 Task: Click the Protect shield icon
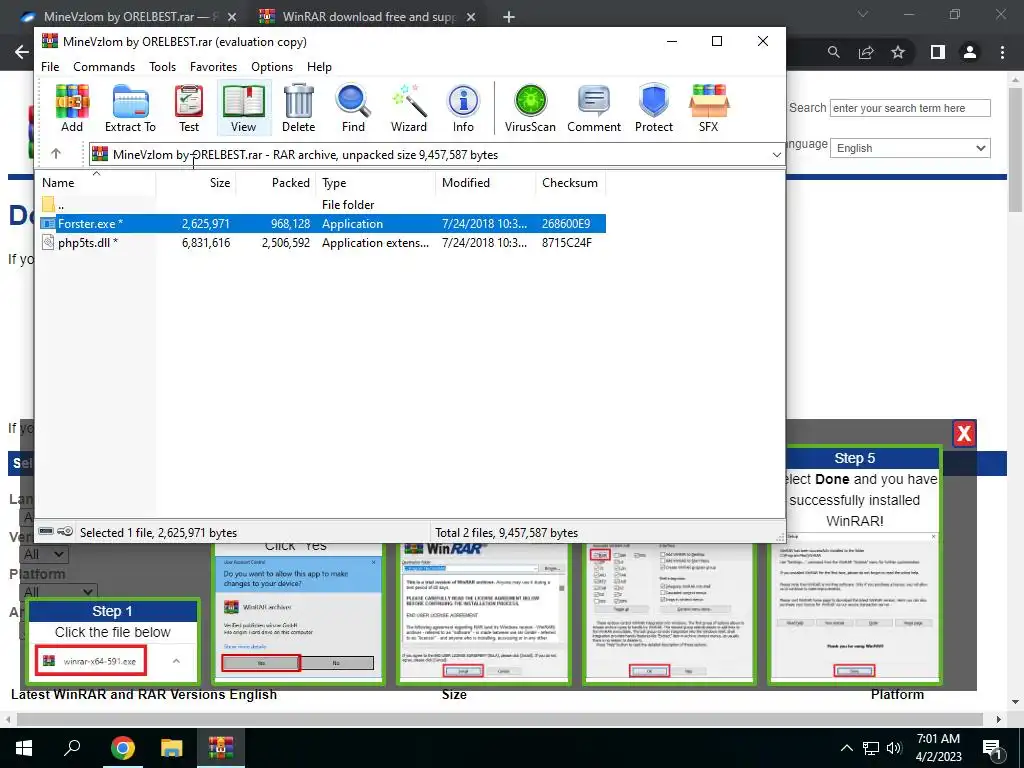click(x=654, y=108)
